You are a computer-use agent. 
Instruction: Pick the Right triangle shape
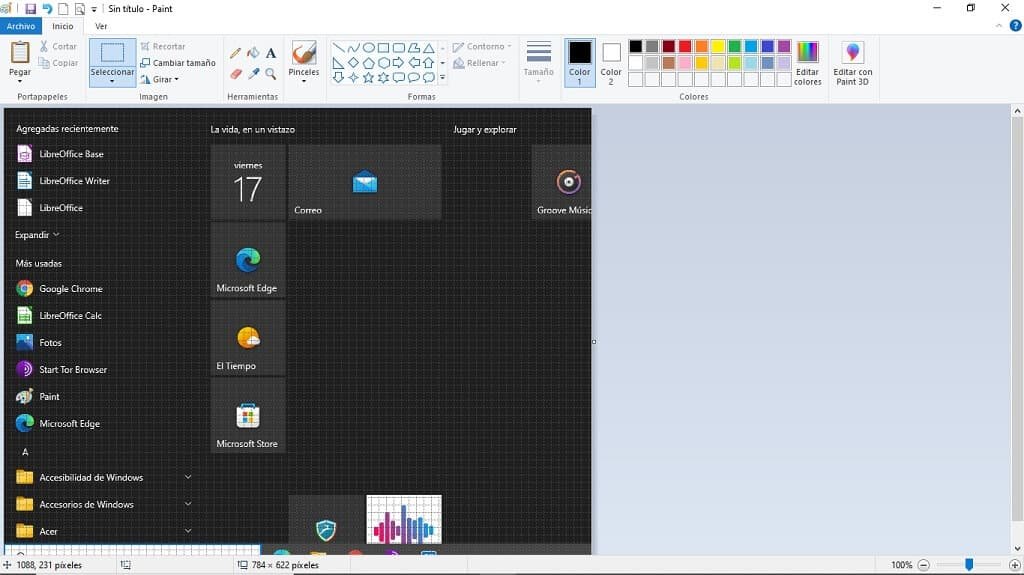pyautogui.click(x=338, y=63)
